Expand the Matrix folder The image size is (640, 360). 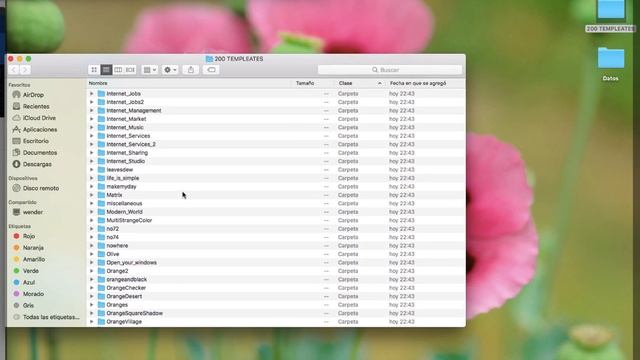coord(91,195)
